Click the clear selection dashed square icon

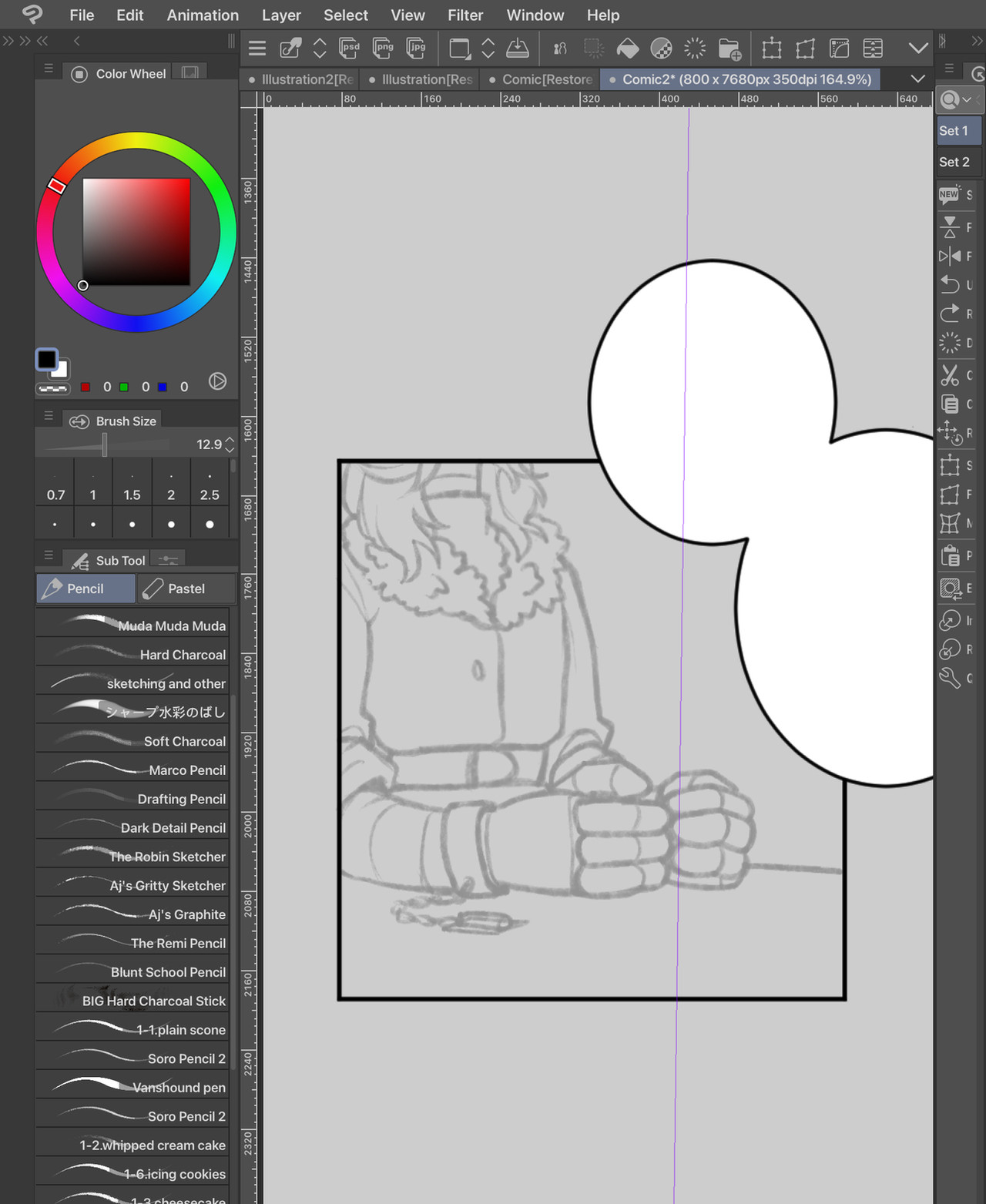click(x=594, y=49)
